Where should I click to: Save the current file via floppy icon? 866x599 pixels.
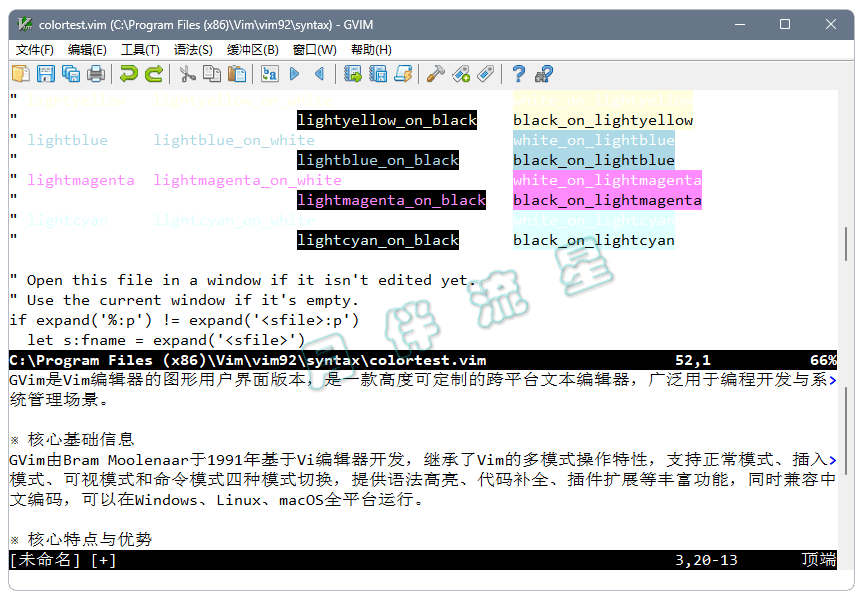(46, 73)
